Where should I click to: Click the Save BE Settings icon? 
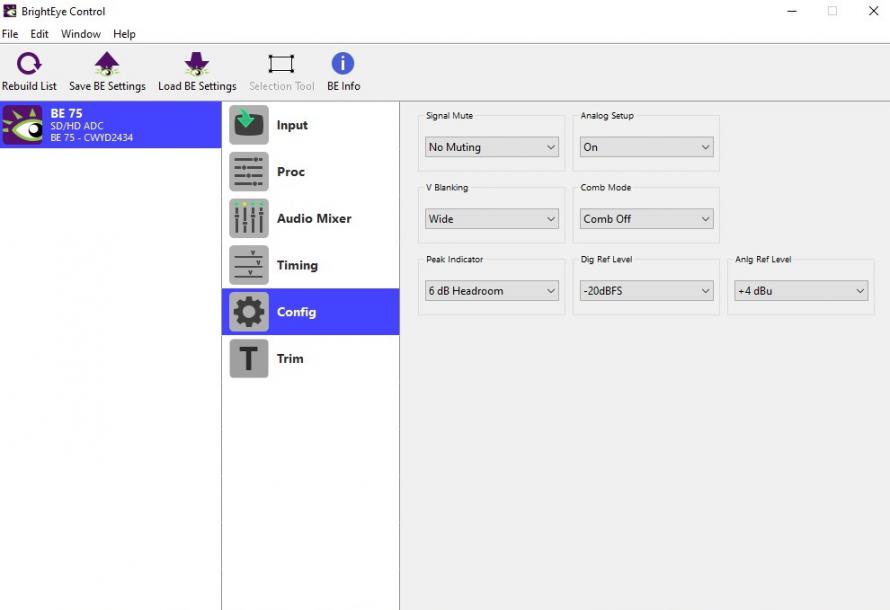pyautogui.click(x=107, y=64)
